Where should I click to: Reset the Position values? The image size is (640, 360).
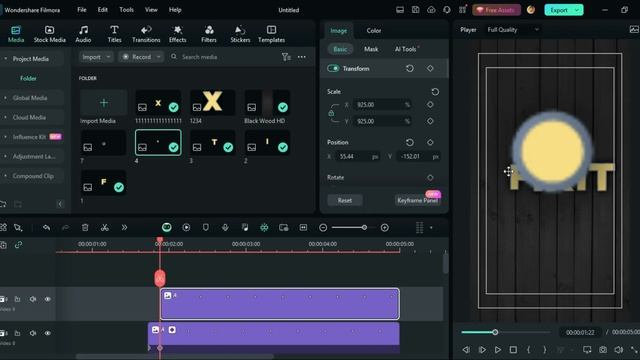click(410, 142)
